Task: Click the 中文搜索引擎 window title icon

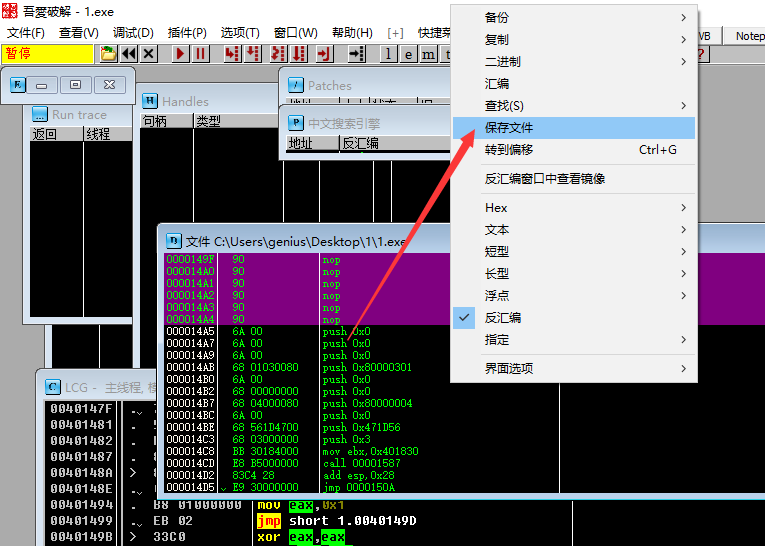Action: pyautogui.click(x=296, y=122)
